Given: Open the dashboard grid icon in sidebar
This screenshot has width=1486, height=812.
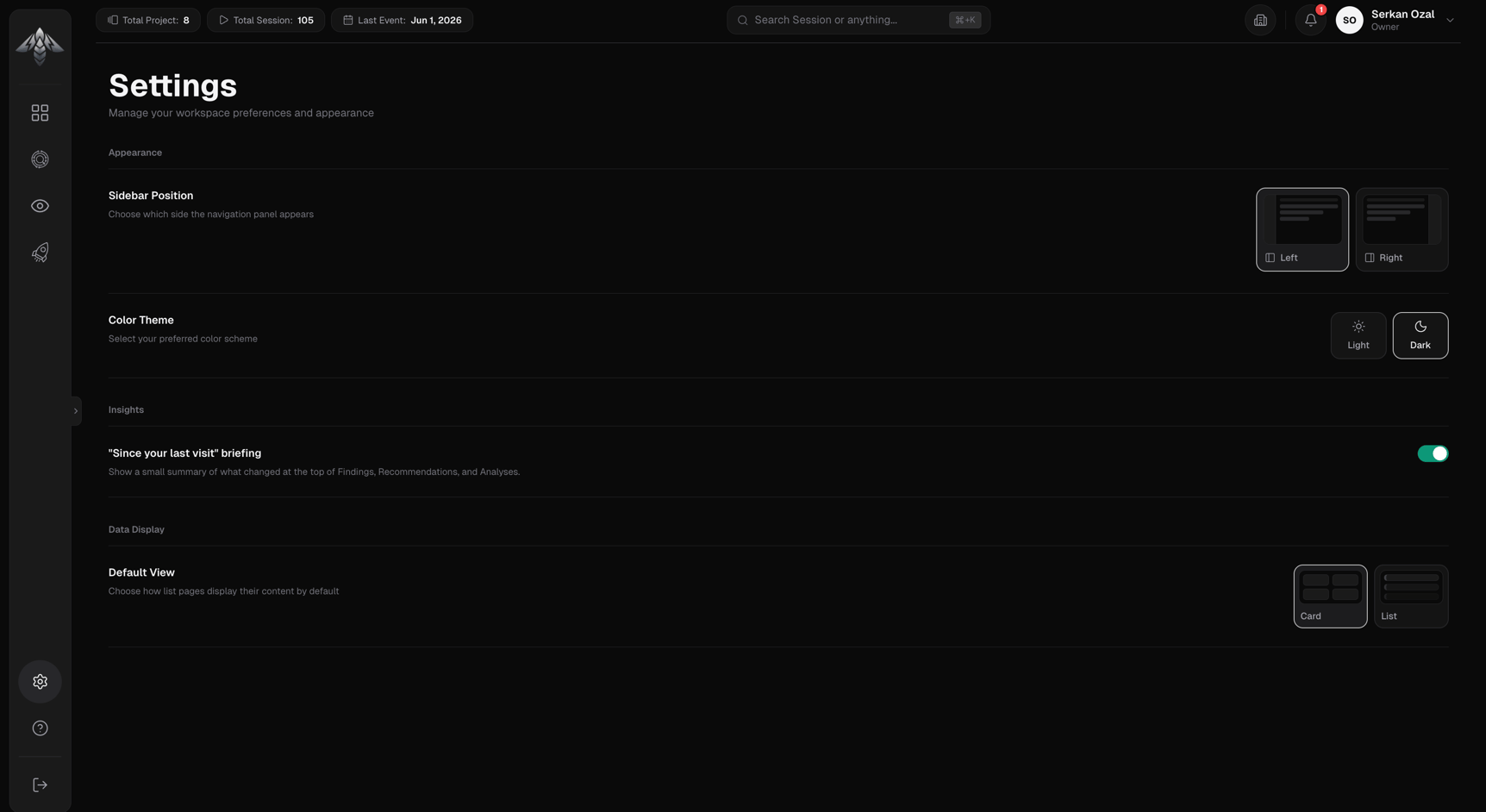Looking at the screenshot, I should click(40, 113).
